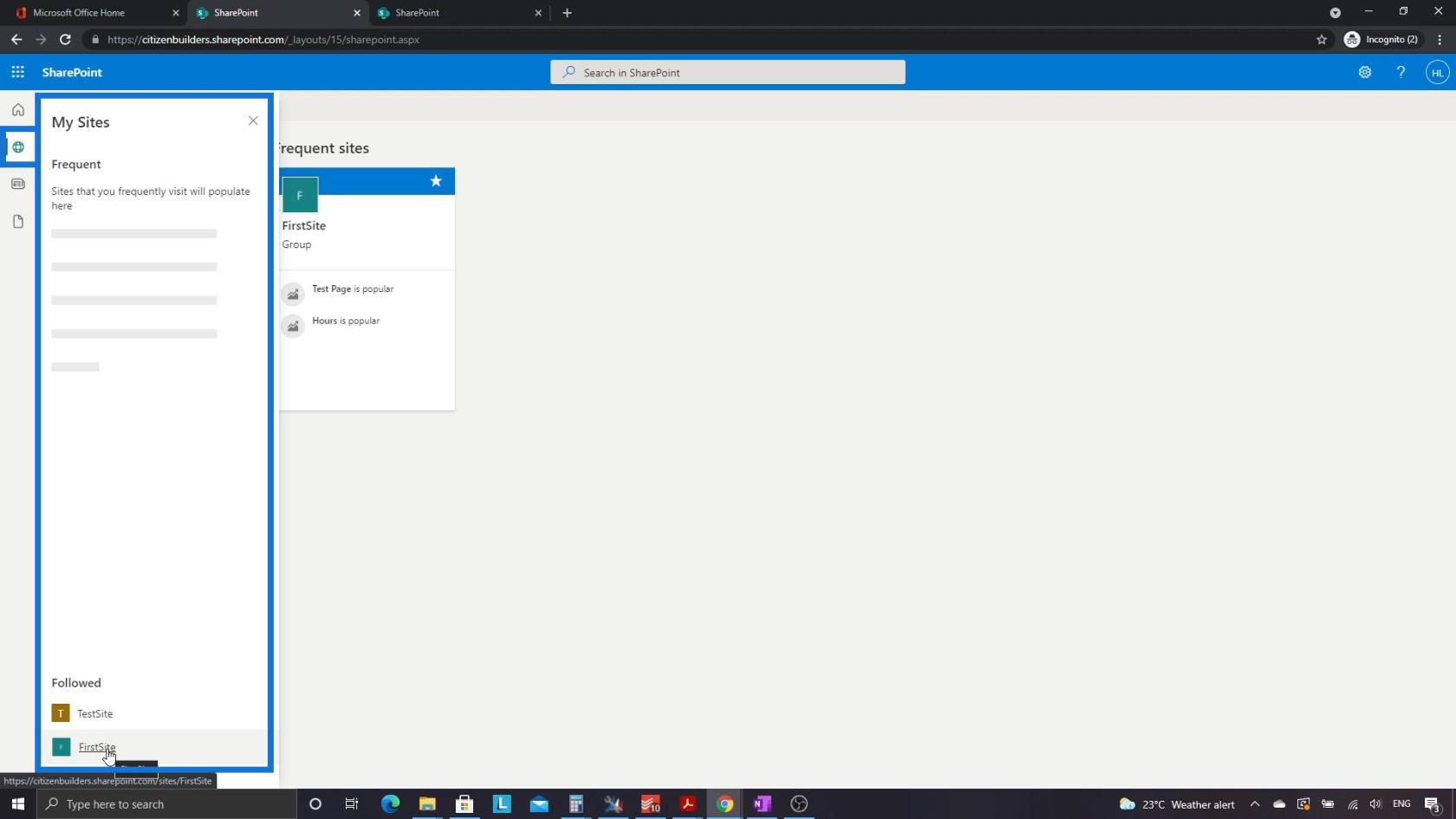The image size is (1456, 819).
Task: Open the notifications action center
Action: (x=1433, y=804)
